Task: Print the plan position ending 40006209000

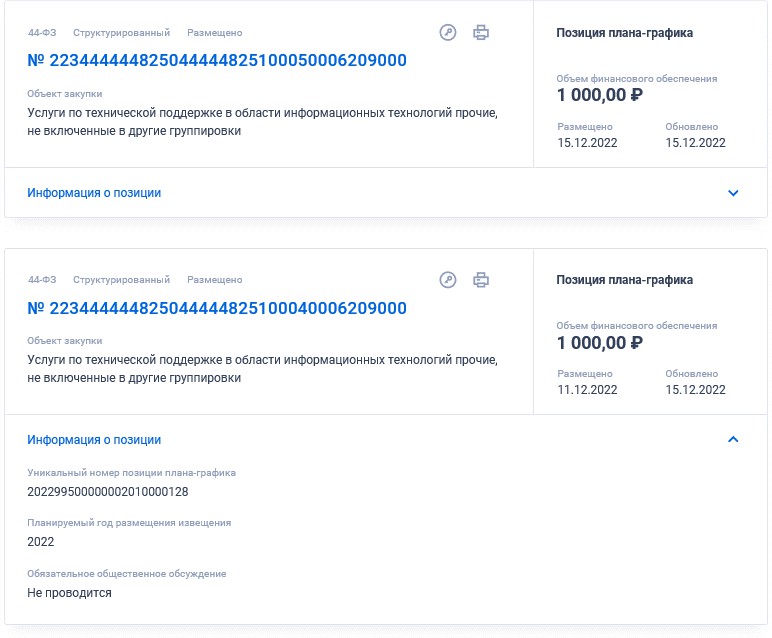Action: point(481,280)
